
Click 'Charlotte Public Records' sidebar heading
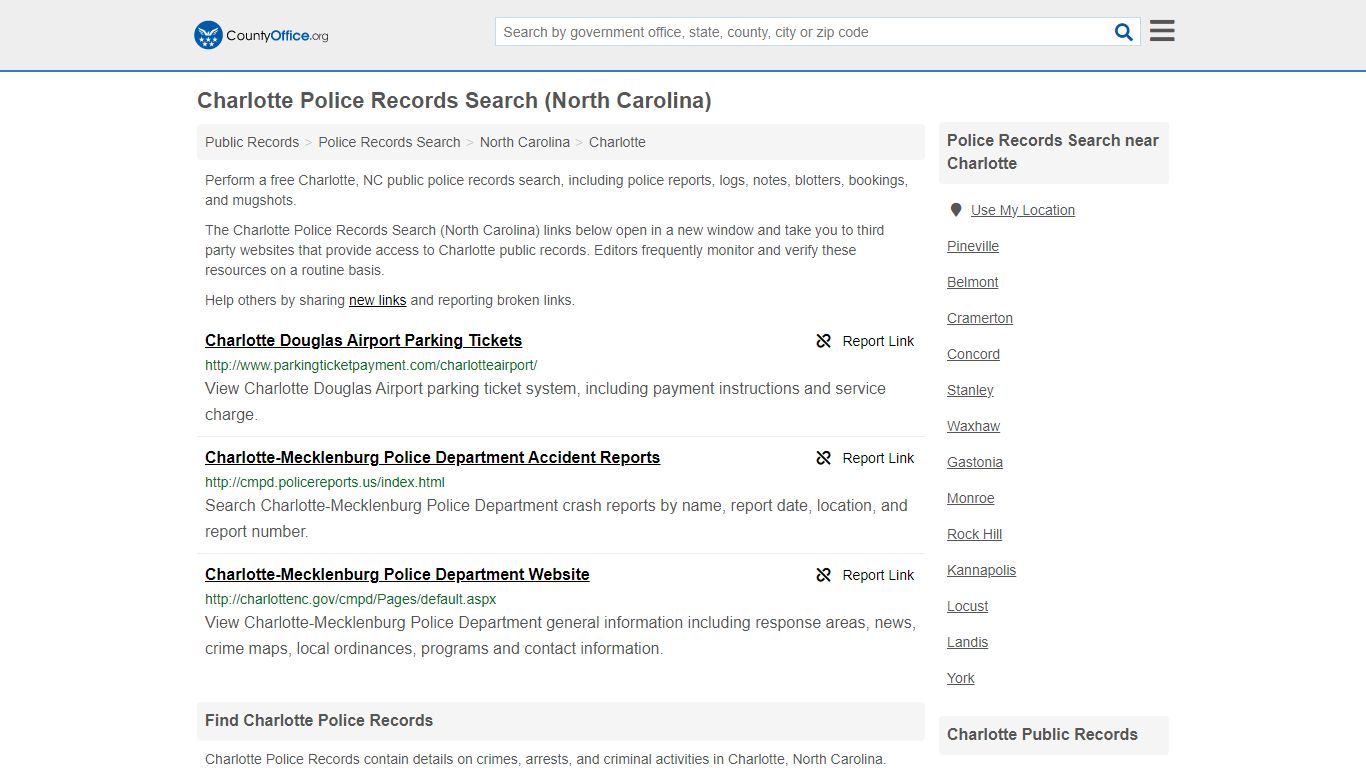[x=1042, y=734]
